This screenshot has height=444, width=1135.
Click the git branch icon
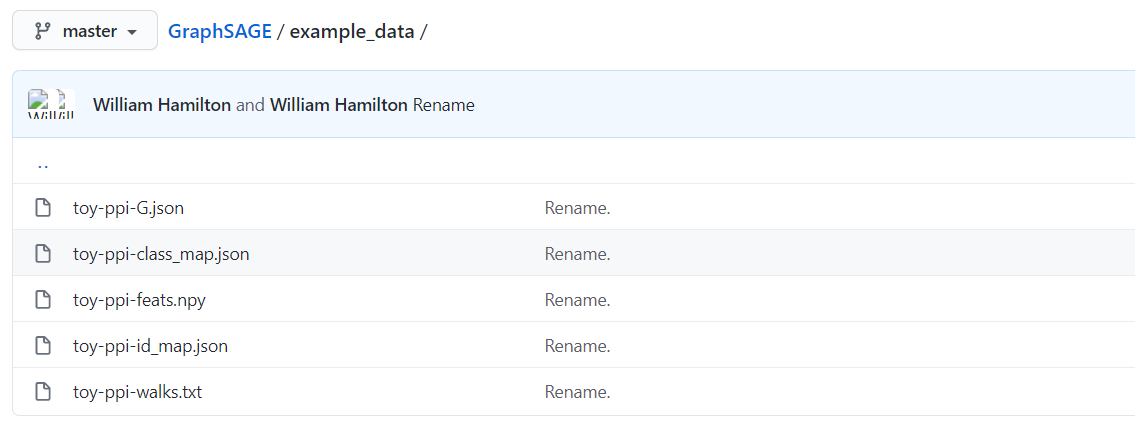[x=42, y=31]
